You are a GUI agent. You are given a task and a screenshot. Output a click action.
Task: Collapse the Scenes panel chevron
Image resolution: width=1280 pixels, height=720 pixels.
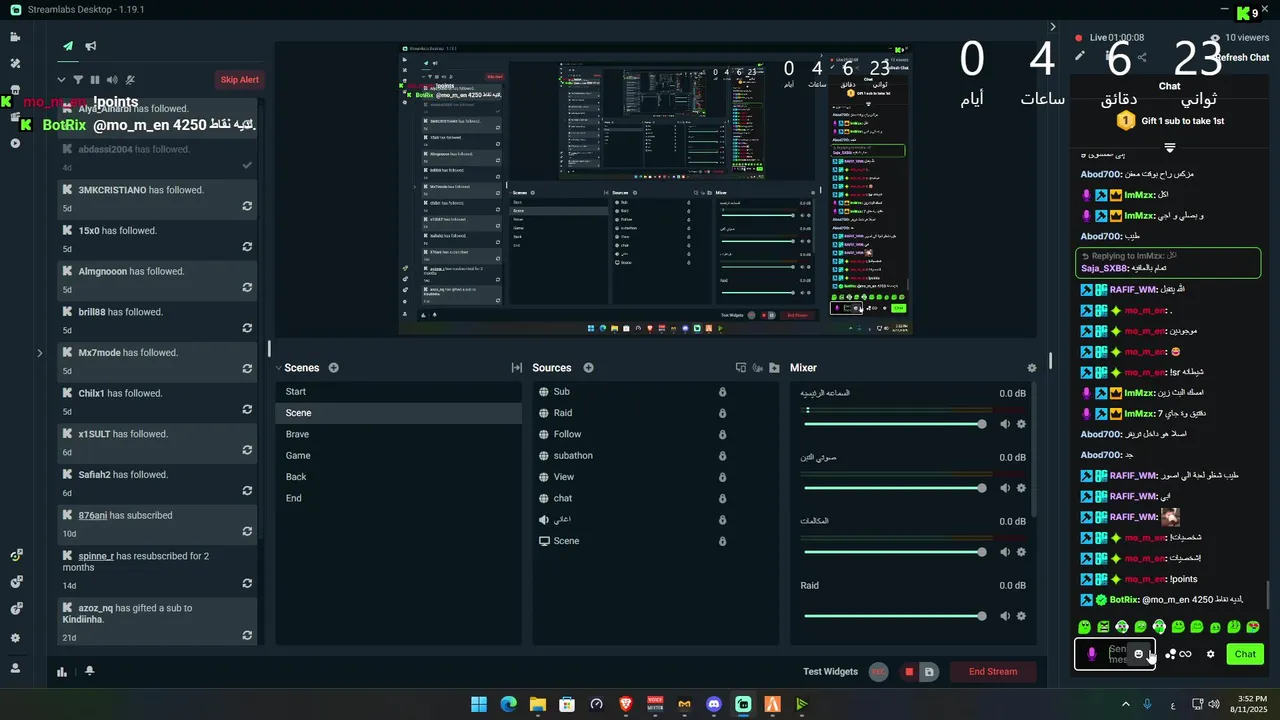click(x=279, y=368)
